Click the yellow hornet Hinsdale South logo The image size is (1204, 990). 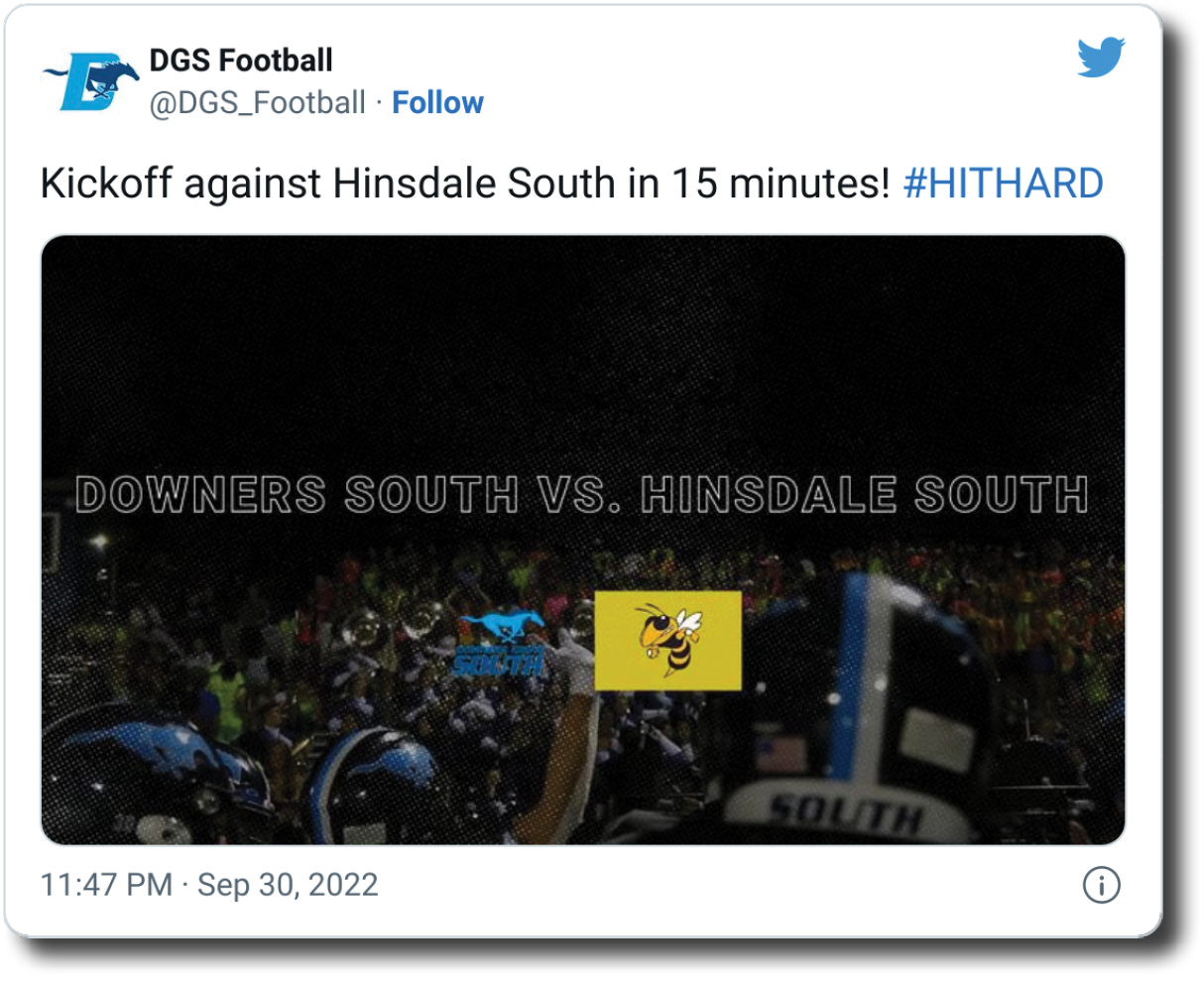[x=667, y=640]
